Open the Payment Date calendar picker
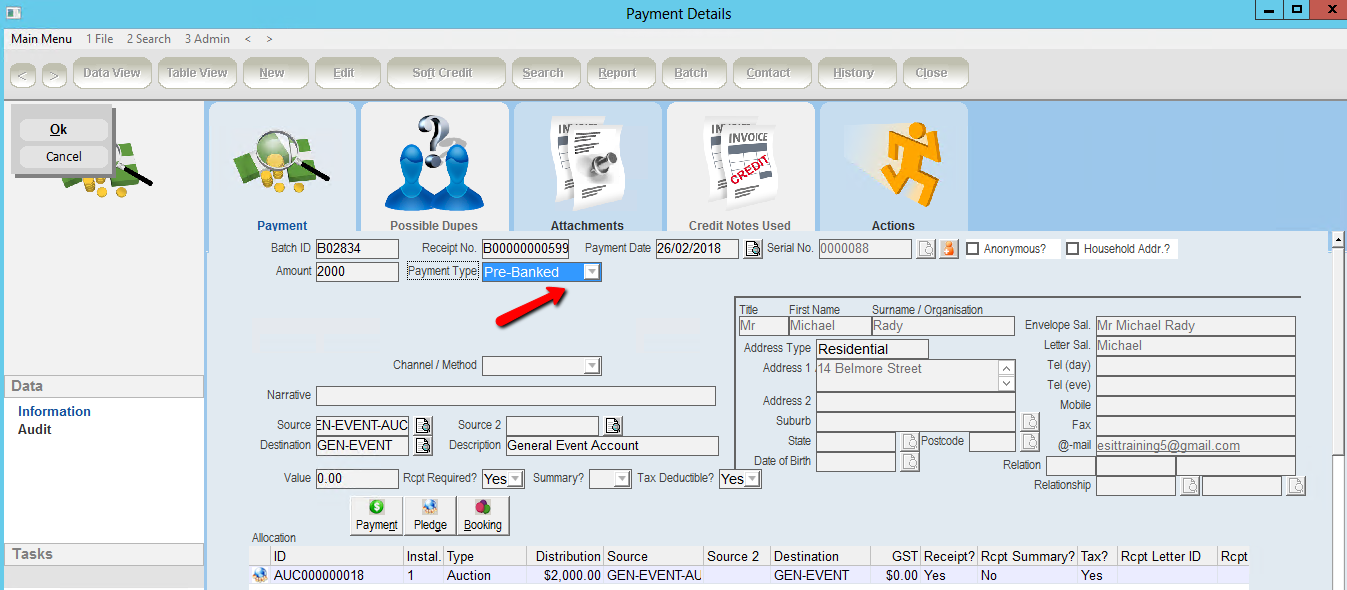This screenshot has width=1347, height=590. click(x=753, y=249)
